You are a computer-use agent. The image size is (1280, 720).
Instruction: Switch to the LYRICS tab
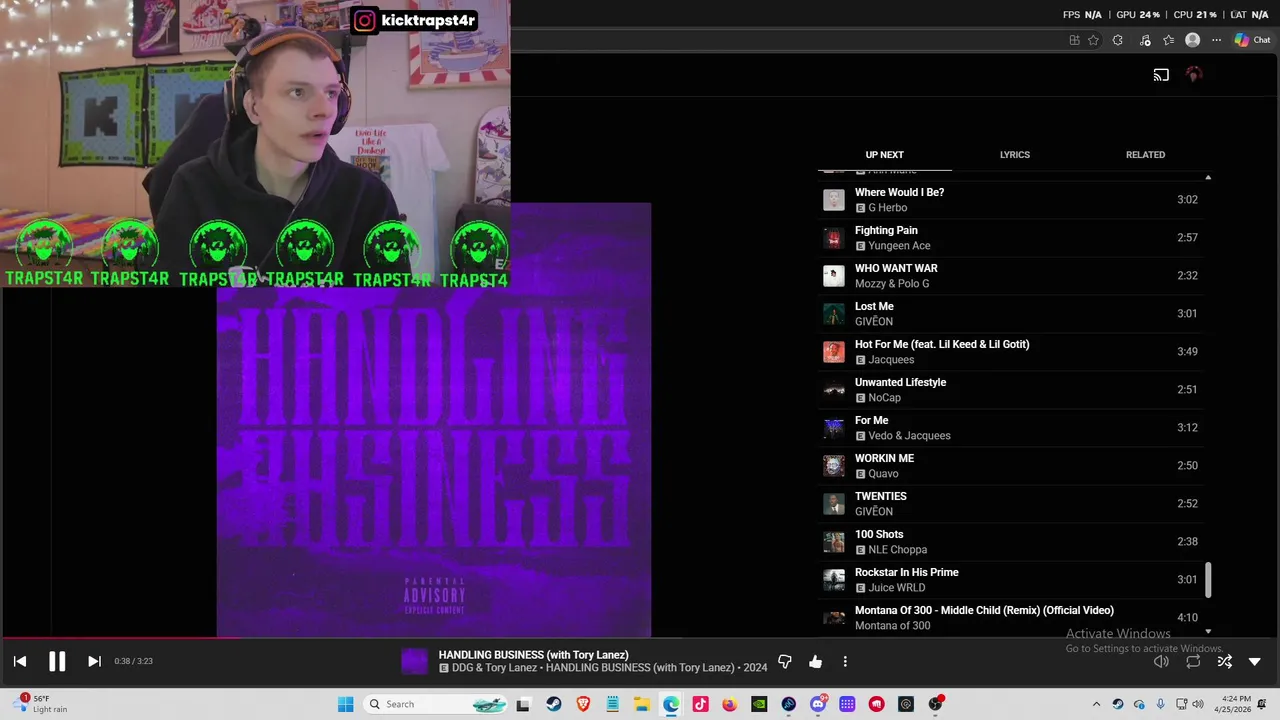point(1014,155)
